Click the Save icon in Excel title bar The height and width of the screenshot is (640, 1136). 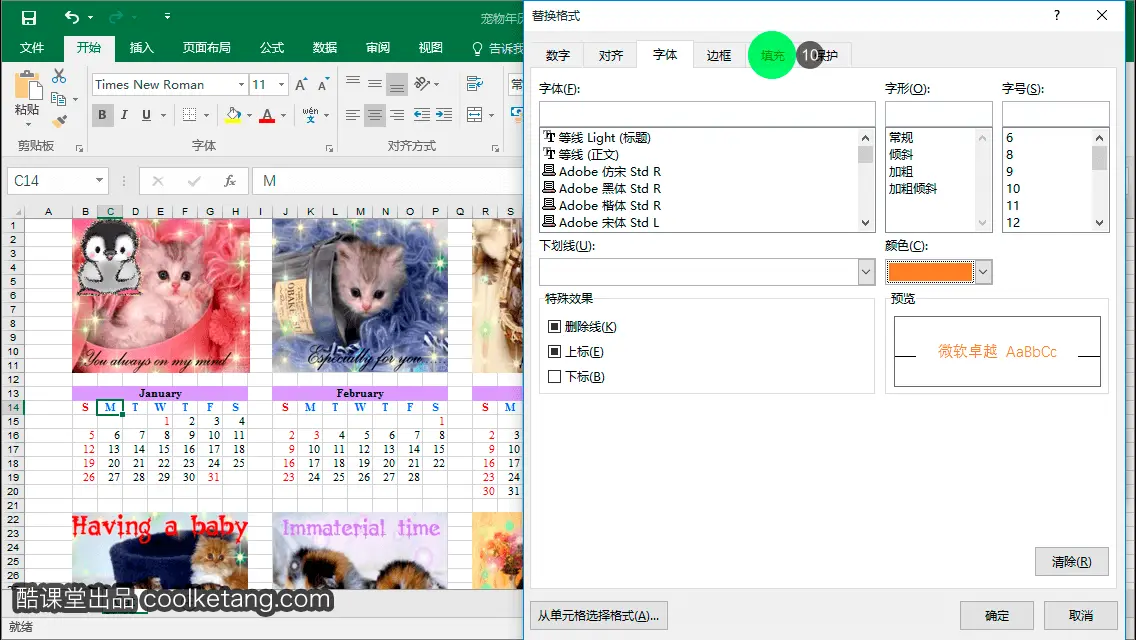tap(28, 17)
